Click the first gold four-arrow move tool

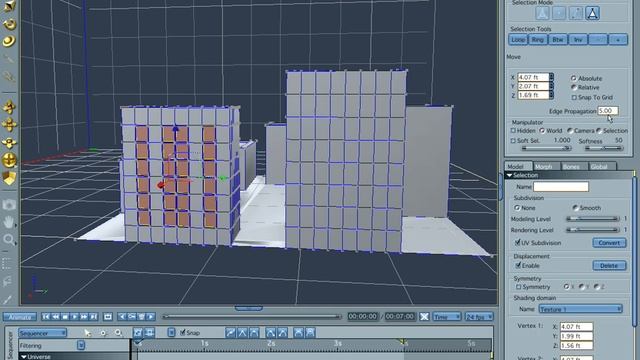(9, 107)
